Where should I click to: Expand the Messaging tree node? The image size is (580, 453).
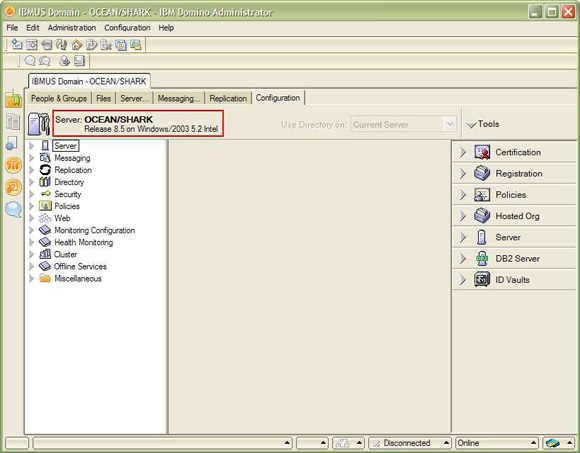click(x=32, y=158)
